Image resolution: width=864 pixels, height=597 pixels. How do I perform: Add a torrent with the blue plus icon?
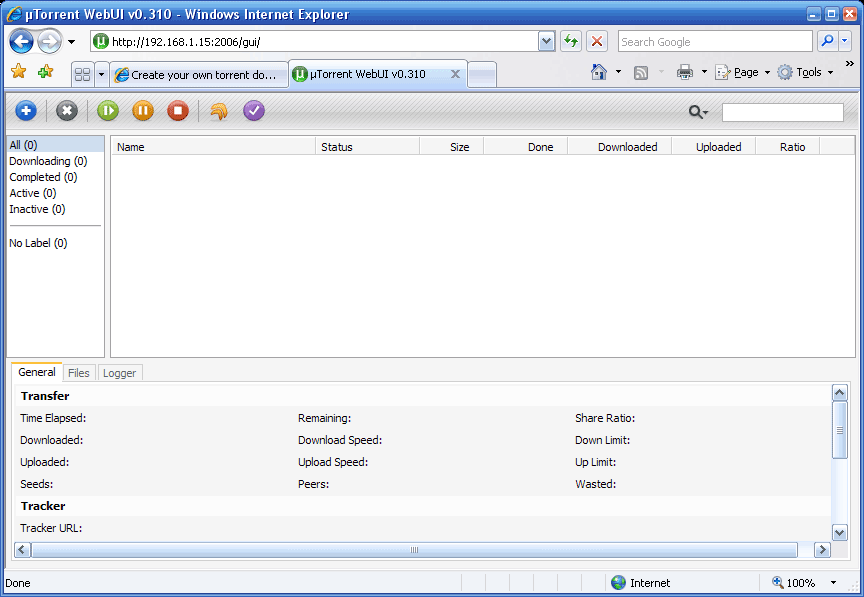(x=26, y=111)
